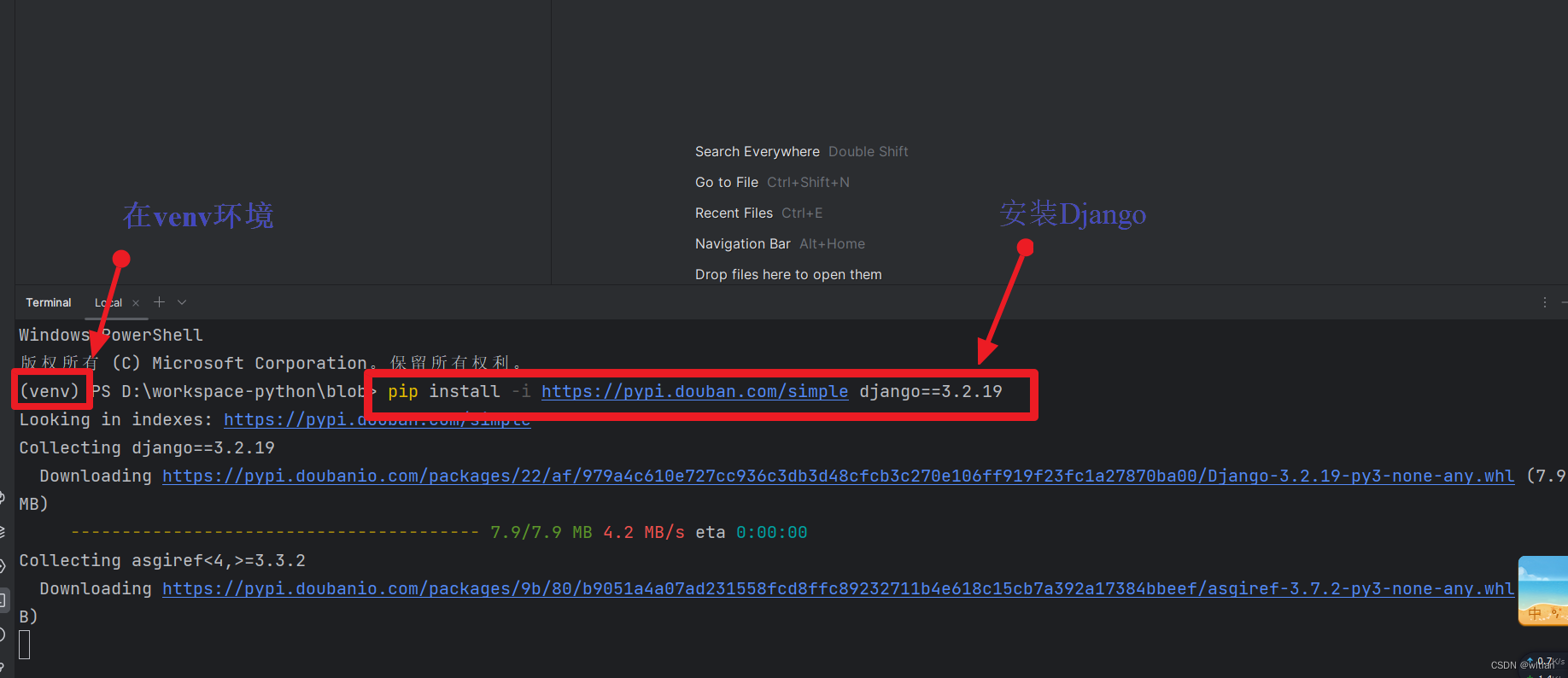Select the Local terminal session tab
1568x678 pixels.
[108, 302]
